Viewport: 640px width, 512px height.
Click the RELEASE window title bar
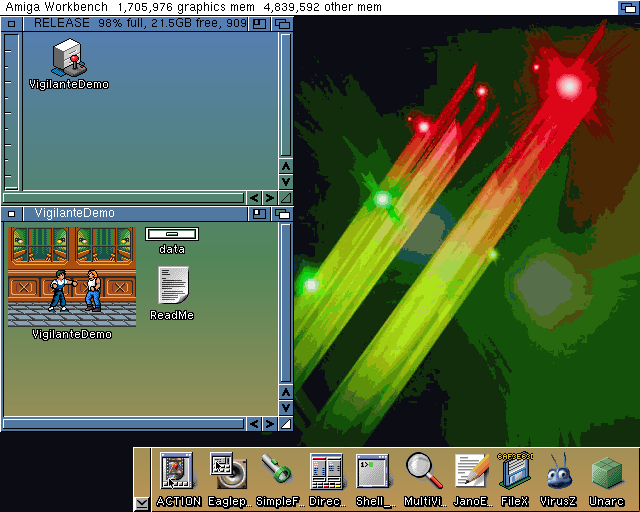136,24
